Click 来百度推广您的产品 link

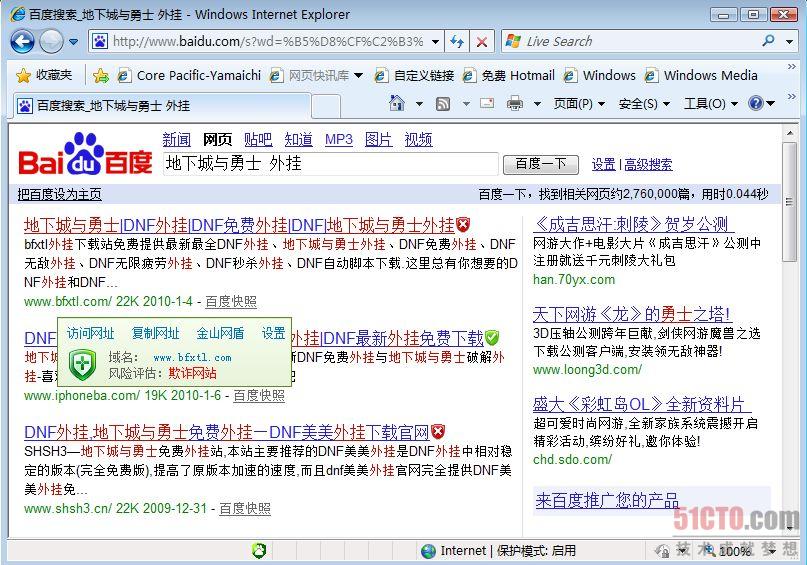click(607, 500)
